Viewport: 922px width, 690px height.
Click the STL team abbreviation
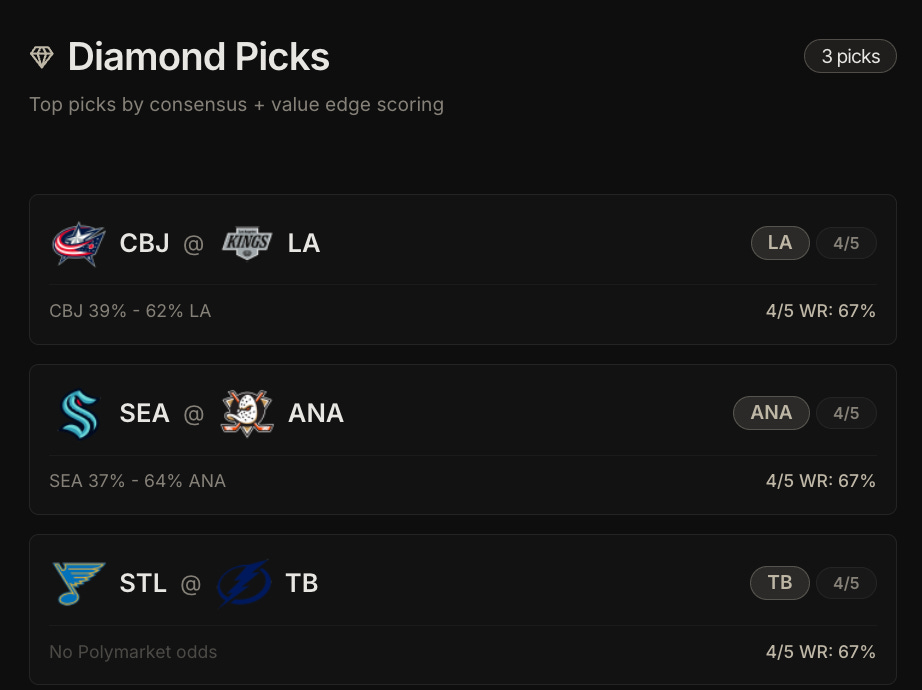pyautogui.click(x=143, y=583)
